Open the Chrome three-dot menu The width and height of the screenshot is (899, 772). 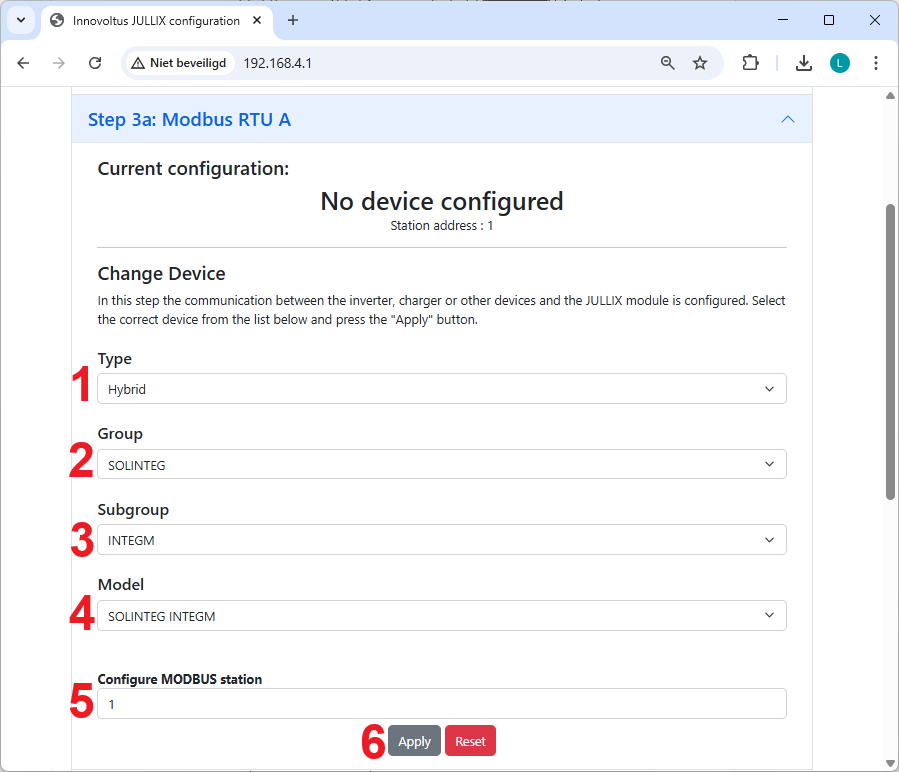(876, 63)
